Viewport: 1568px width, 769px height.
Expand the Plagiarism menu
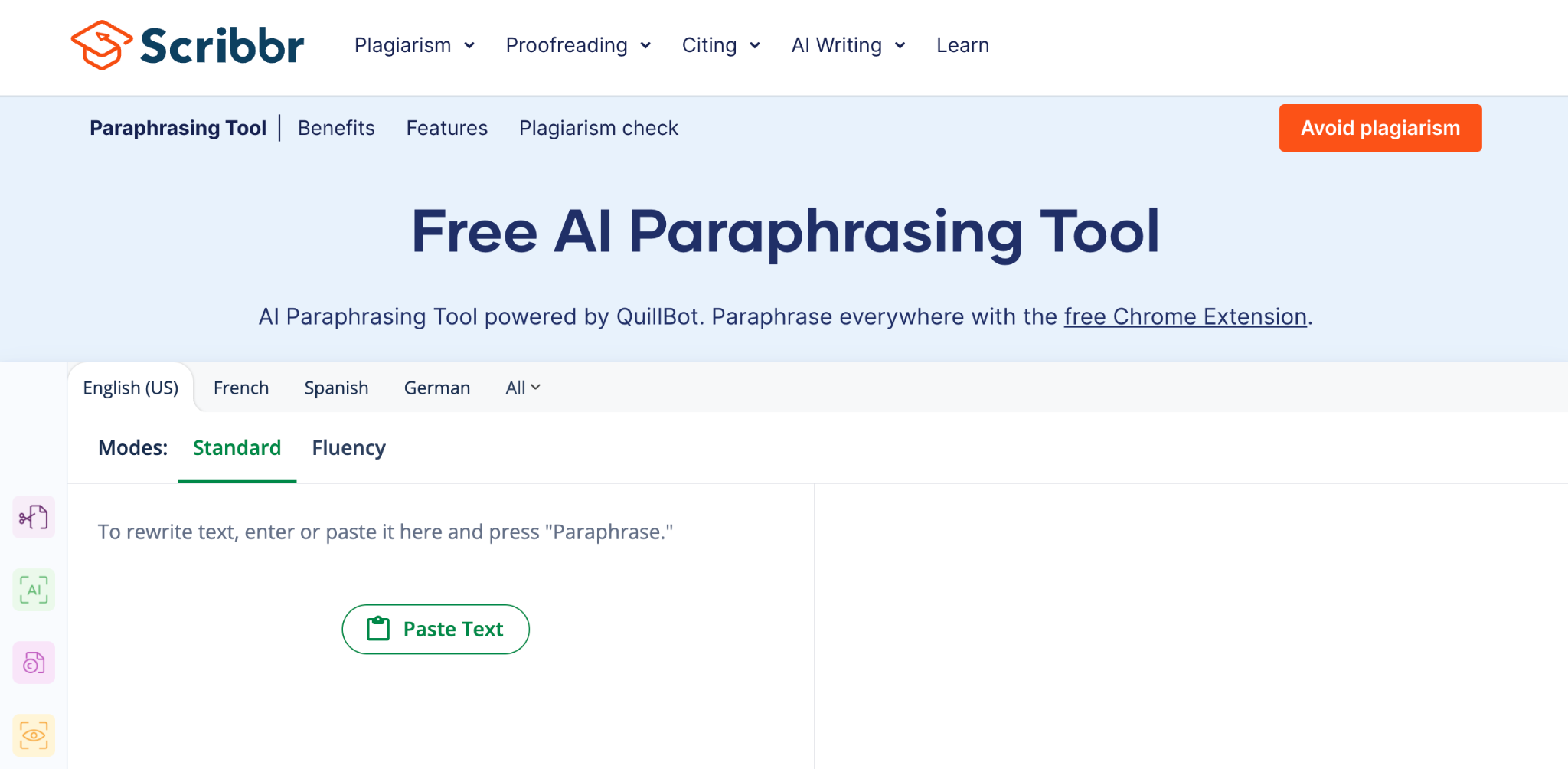[x=414, y=45]
